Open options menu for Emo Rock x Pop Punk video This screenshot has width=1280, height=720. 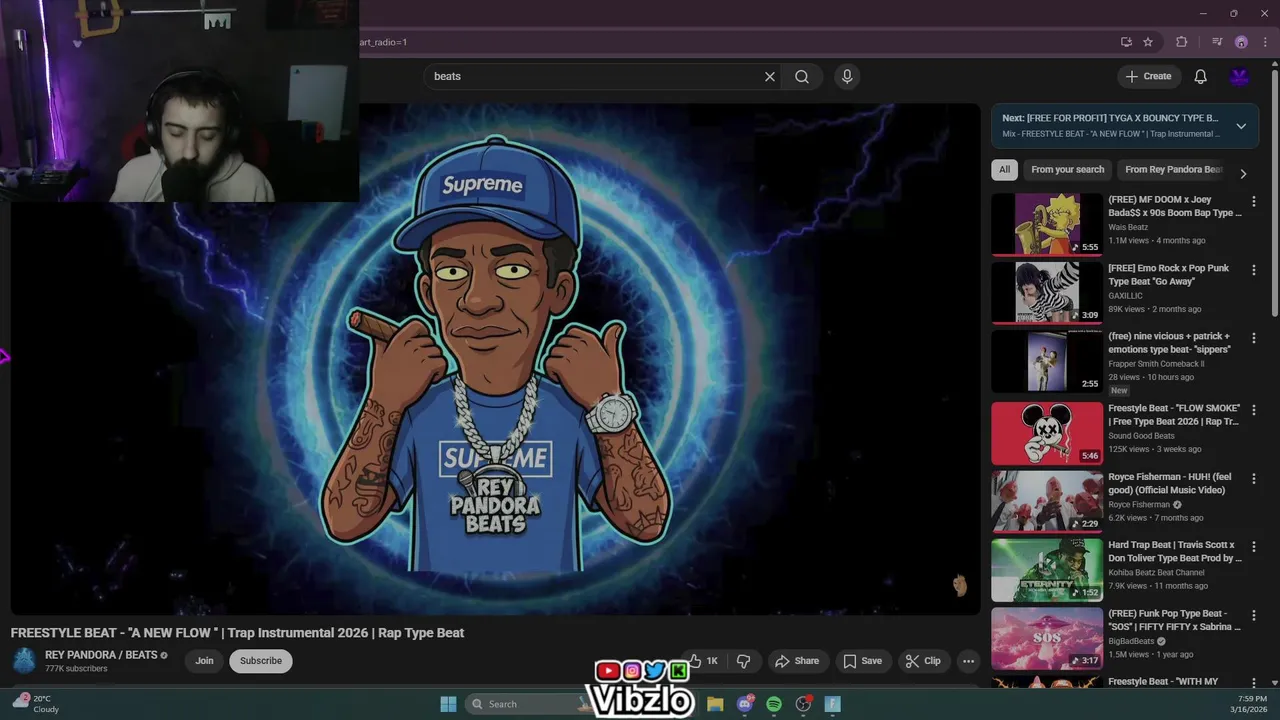click(x=1253, y=270)
